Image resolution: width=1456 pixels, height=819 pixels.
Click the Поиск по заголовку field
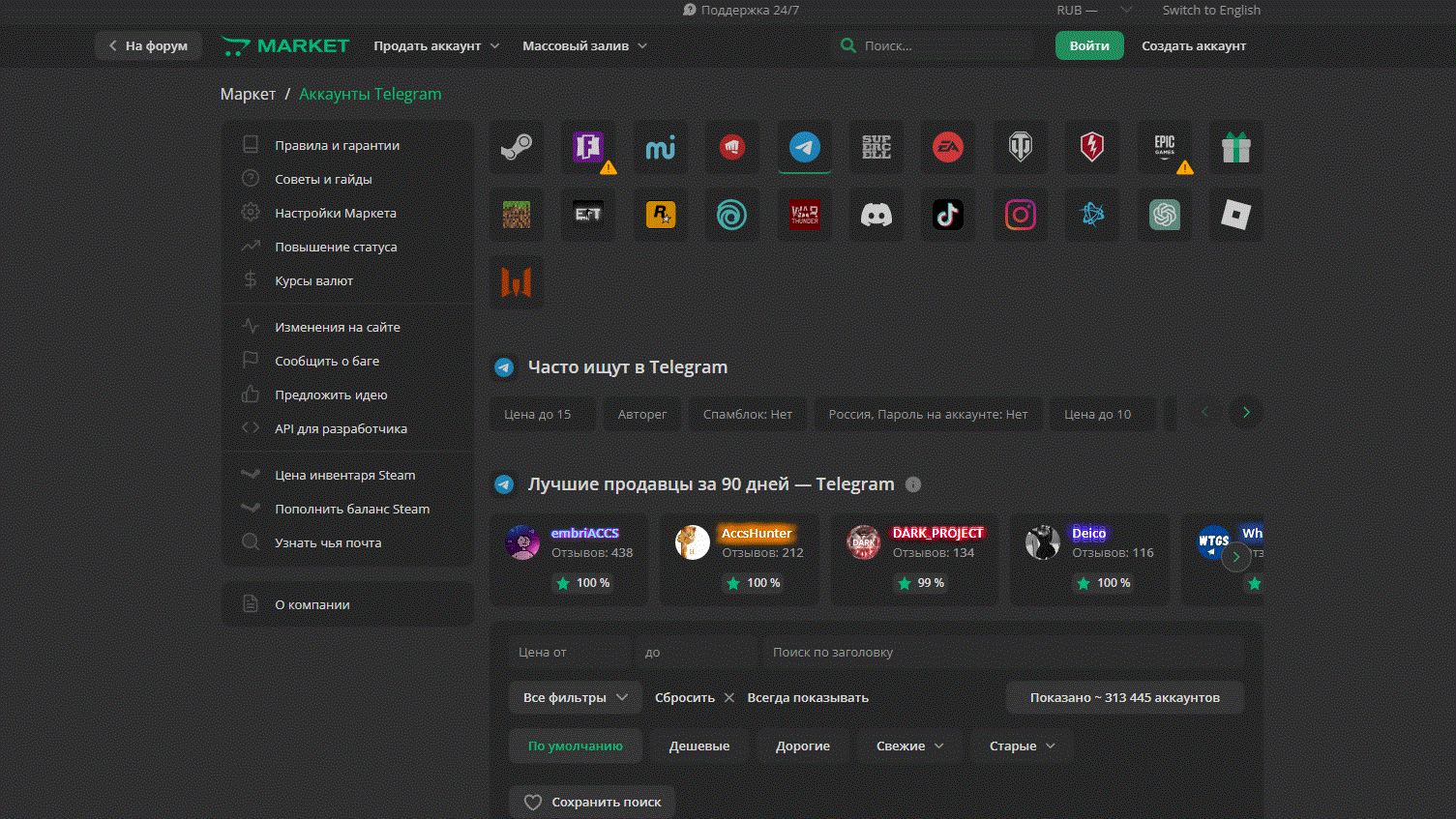click(1001, 652)
